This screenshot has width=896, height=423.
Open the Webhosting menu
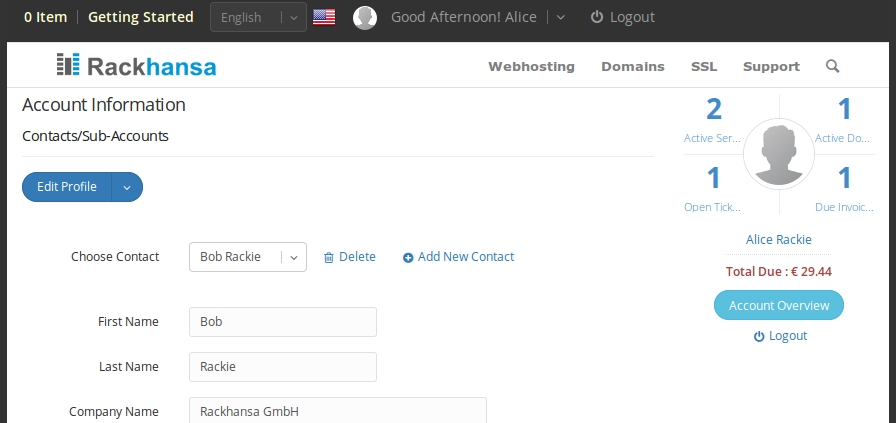531,66
